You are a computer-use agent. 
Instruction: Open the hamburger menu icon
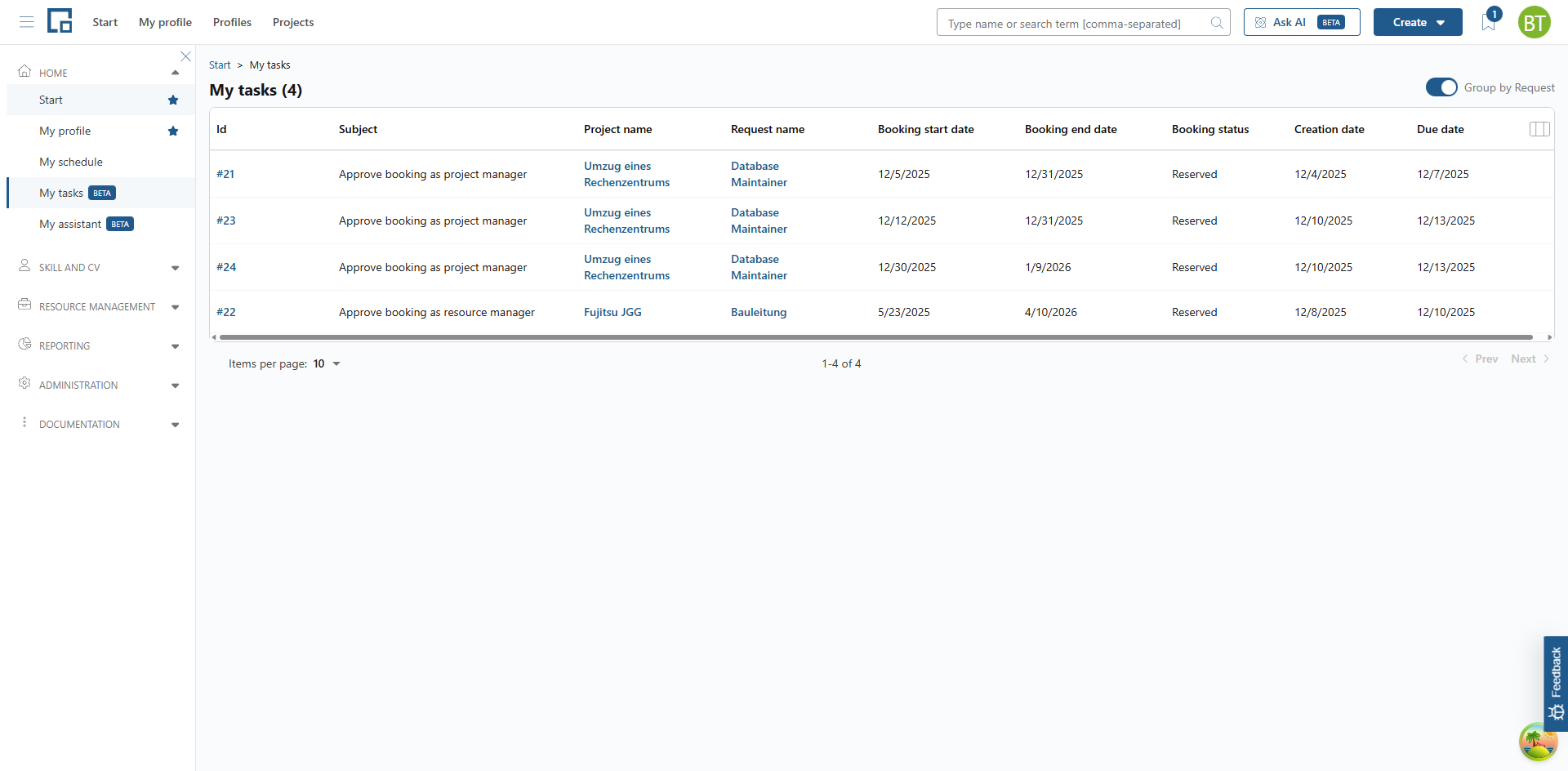click(x=26, y=22)
